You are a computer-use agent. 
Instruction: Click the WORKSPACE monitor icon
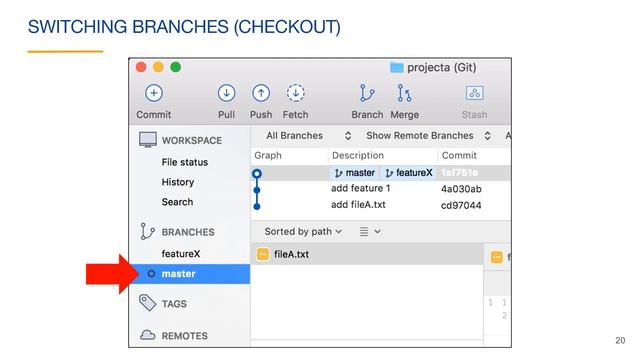pyautogui.click(x=147, y=140)
